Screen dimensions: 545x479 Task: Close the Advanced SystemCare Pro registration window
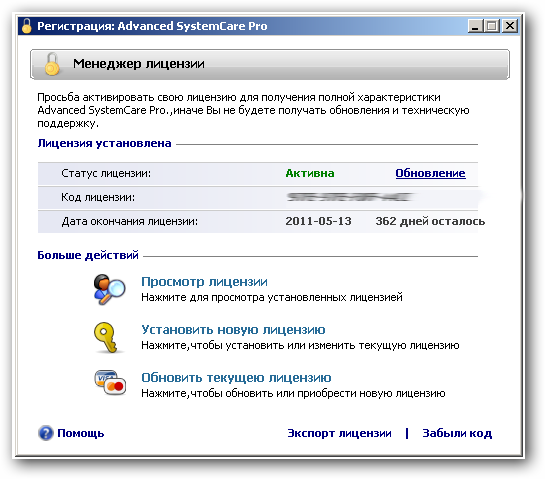(x=510, y=26)
